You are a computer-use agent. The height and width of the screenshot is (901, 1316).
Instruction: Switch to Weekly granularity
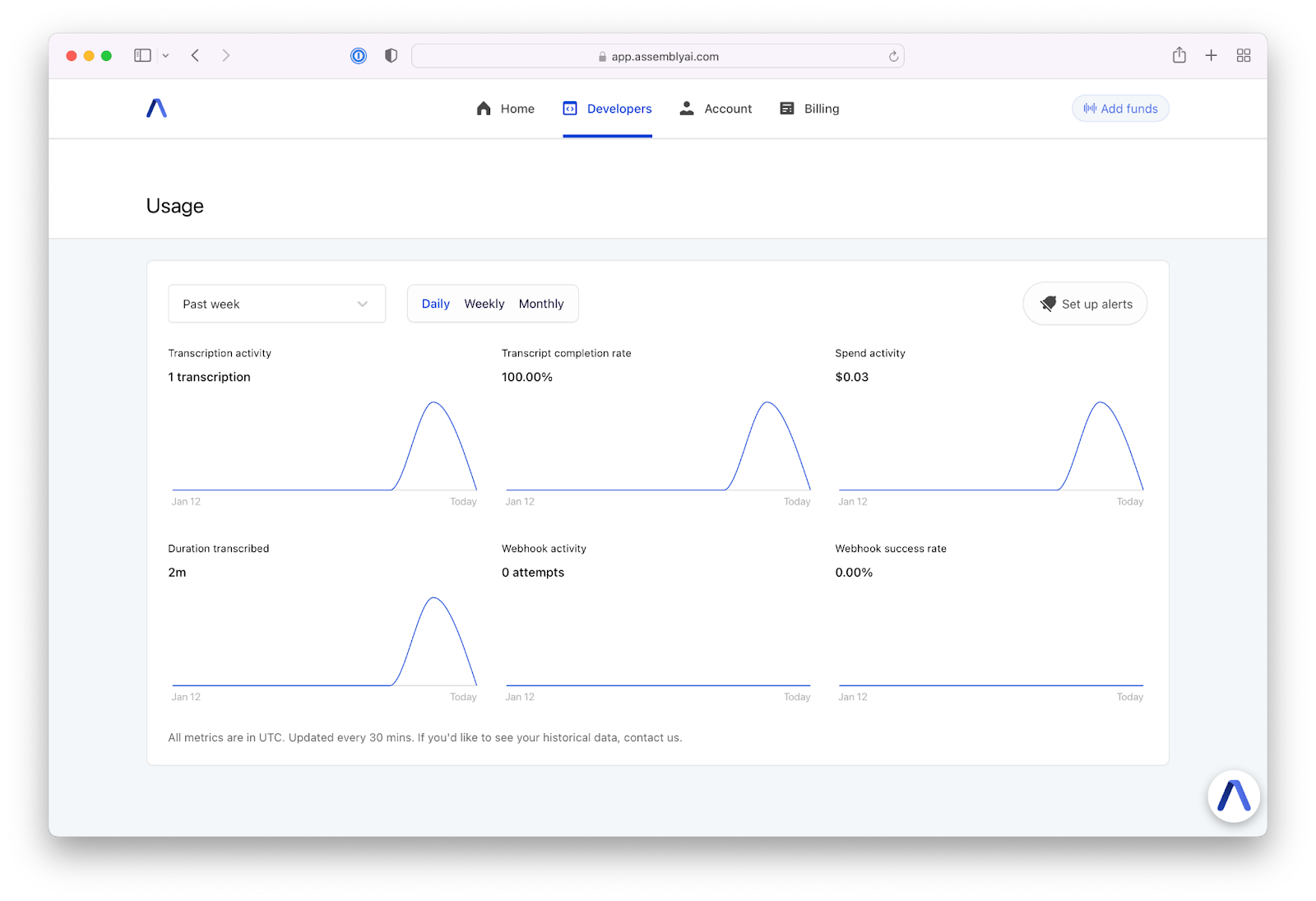click(484, 304)
